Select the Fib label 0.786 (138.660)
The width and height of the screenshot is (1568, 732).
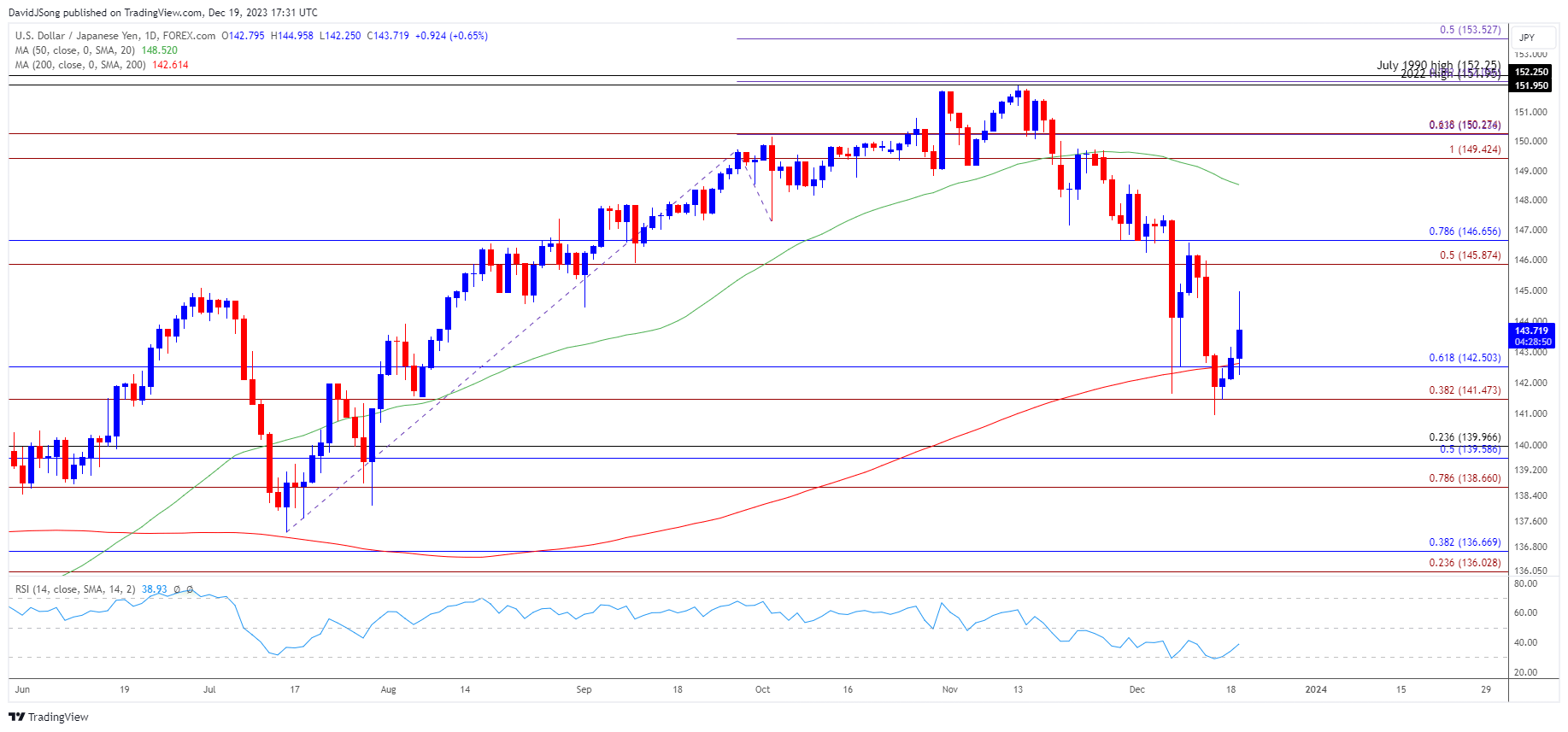(x=1465, y=478)
